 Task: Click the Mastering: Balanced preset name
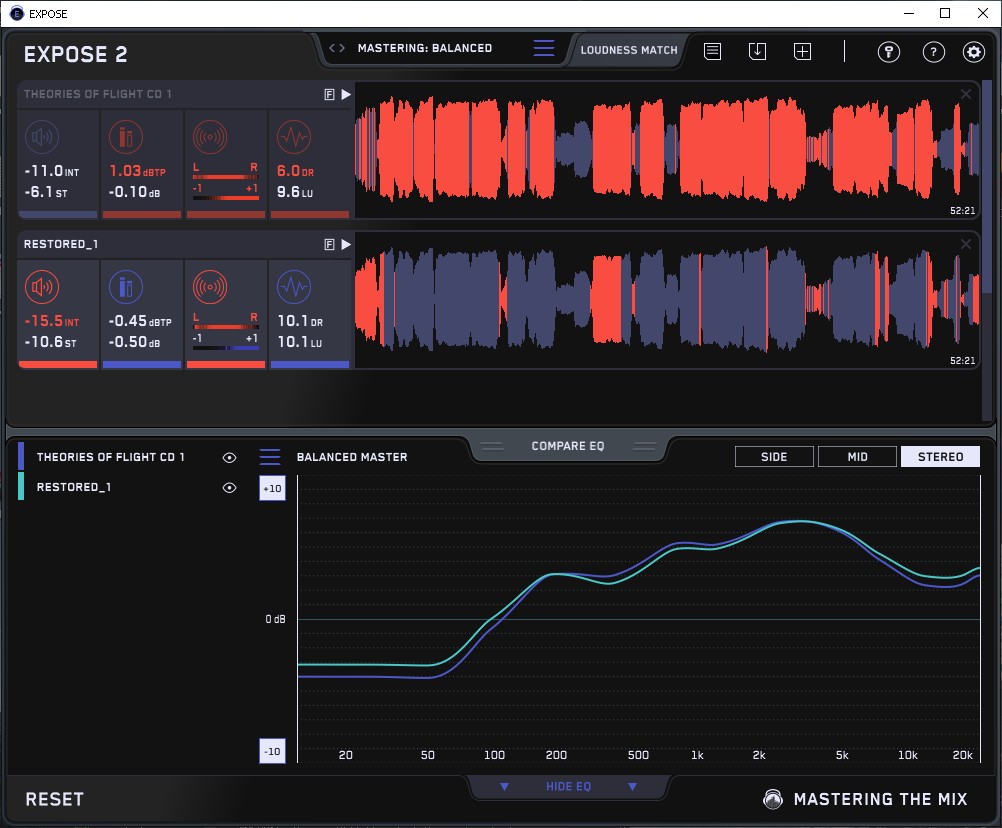tap(425, 48)
